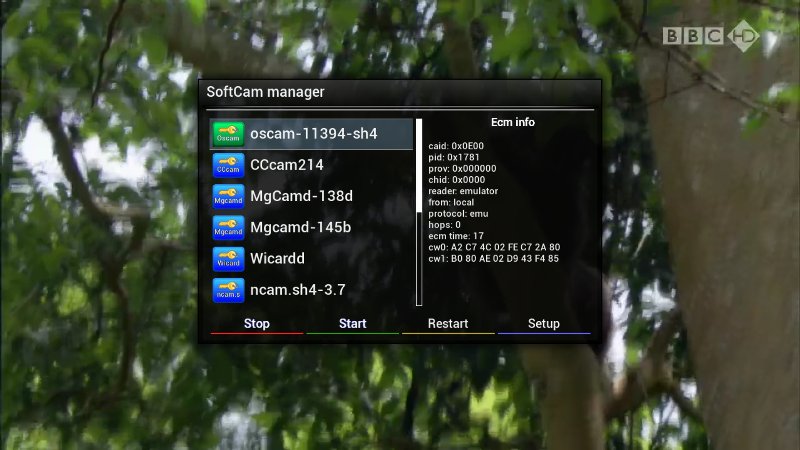Click the Wicard key icon
This screenshot has width=800, height=450.
coord(228,258)
